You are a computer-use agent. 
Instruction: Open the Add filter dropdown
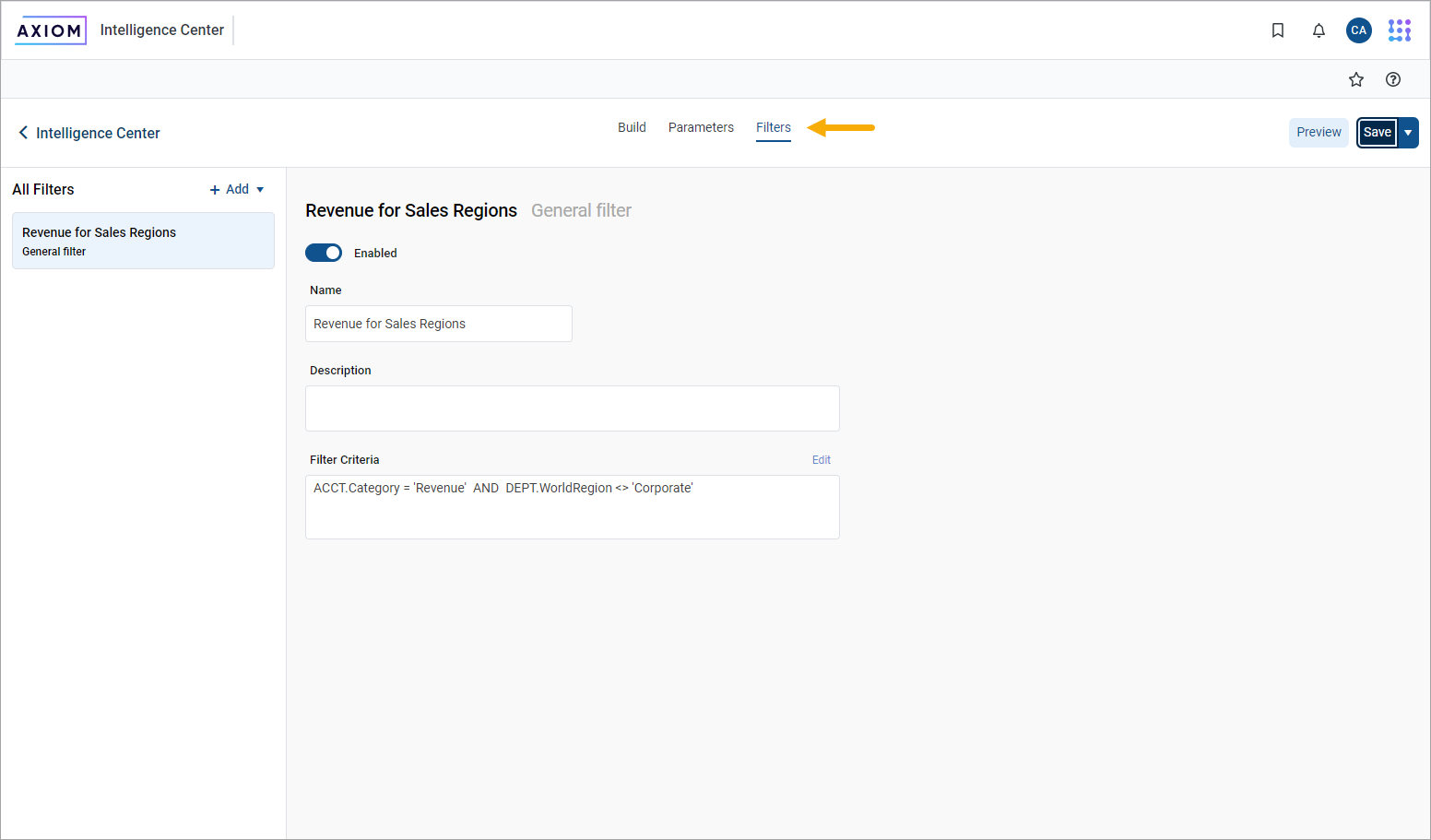point(237,189)
